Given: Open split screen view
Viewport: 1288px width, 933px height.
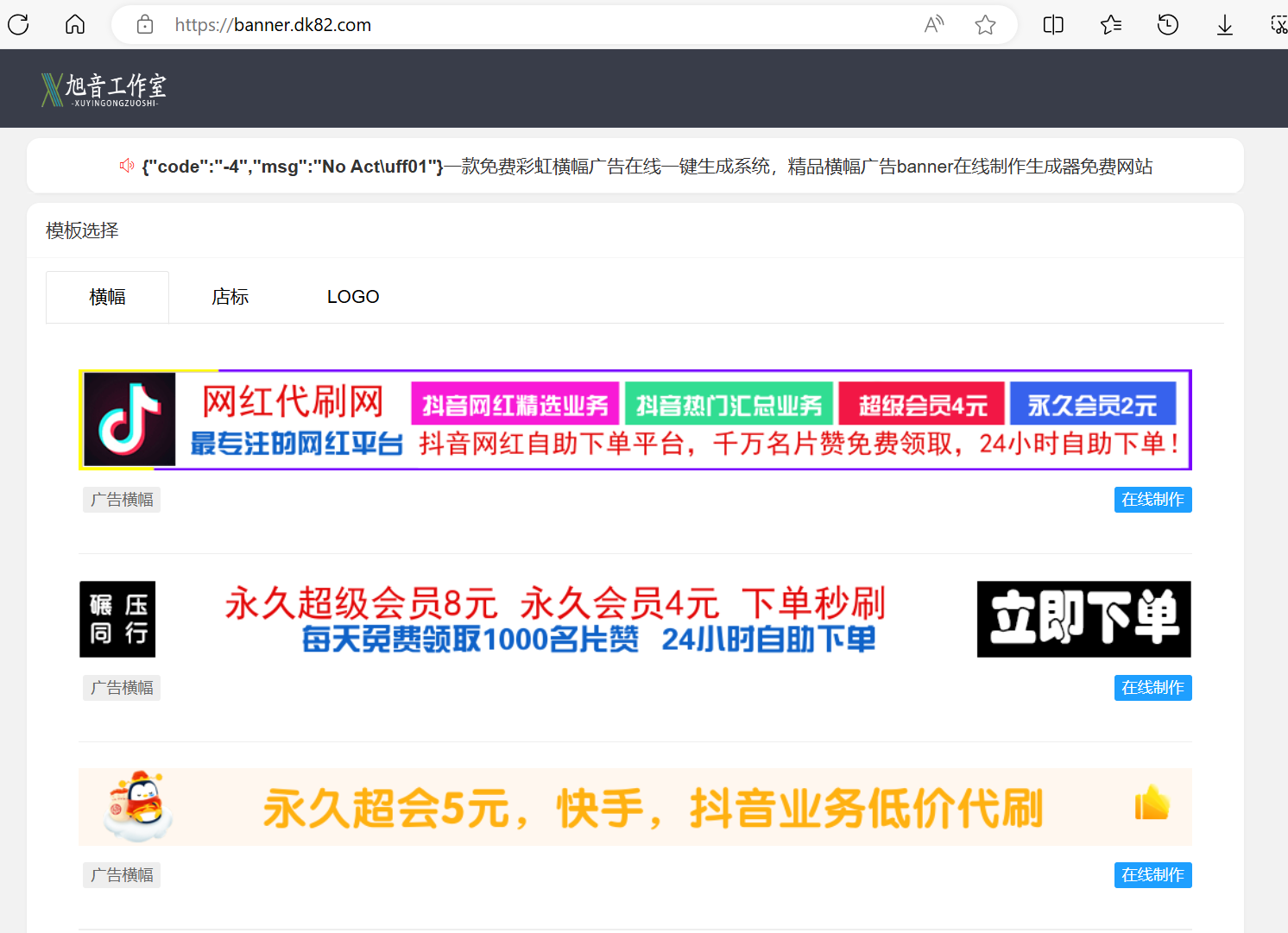Looking at the screenshot, I should point(1053,25).
